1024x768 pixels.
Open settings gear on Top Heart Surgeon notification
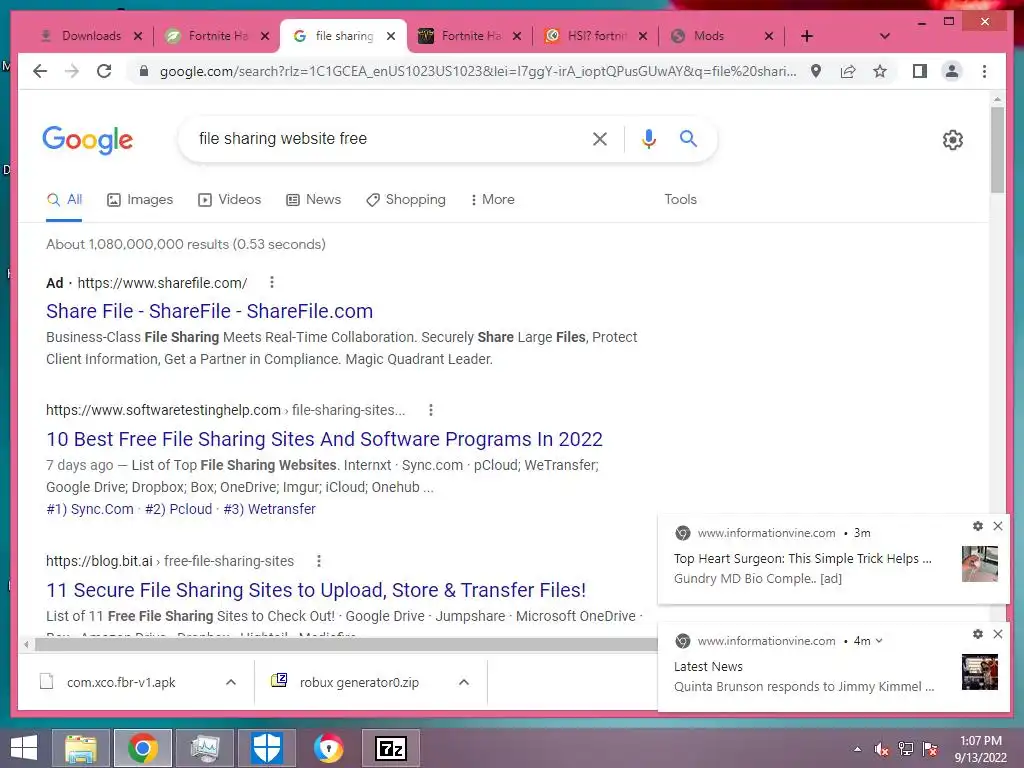[978, 526]
